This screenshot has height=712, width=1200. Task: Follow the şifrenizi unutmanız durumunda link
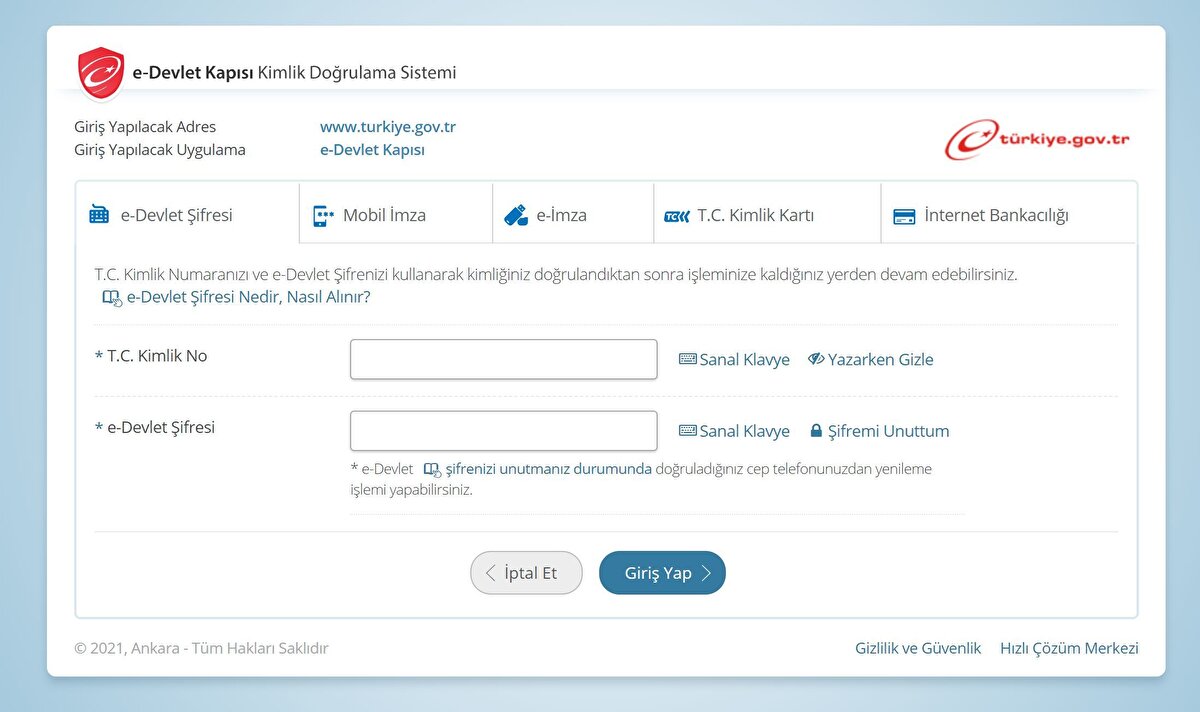[548, 468]
